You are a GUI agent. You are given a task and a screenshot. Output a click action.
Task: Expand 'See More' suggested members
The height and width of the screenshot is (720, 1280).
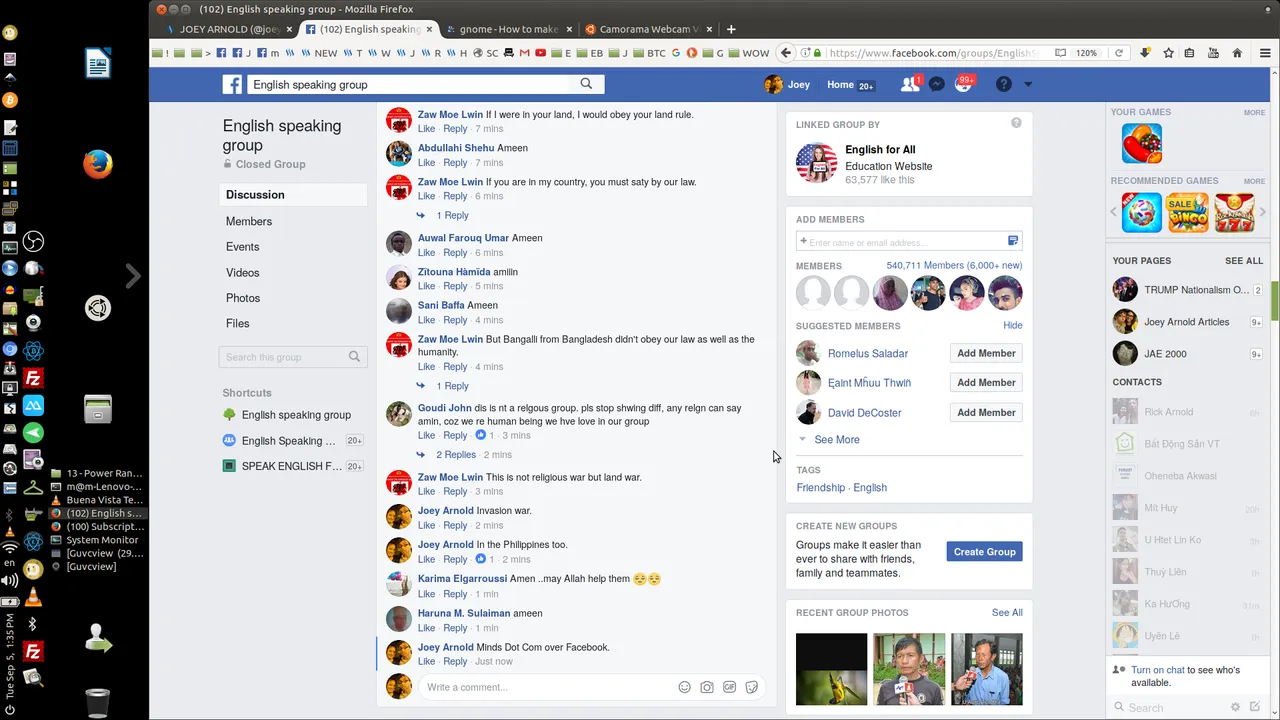[836, 440]
